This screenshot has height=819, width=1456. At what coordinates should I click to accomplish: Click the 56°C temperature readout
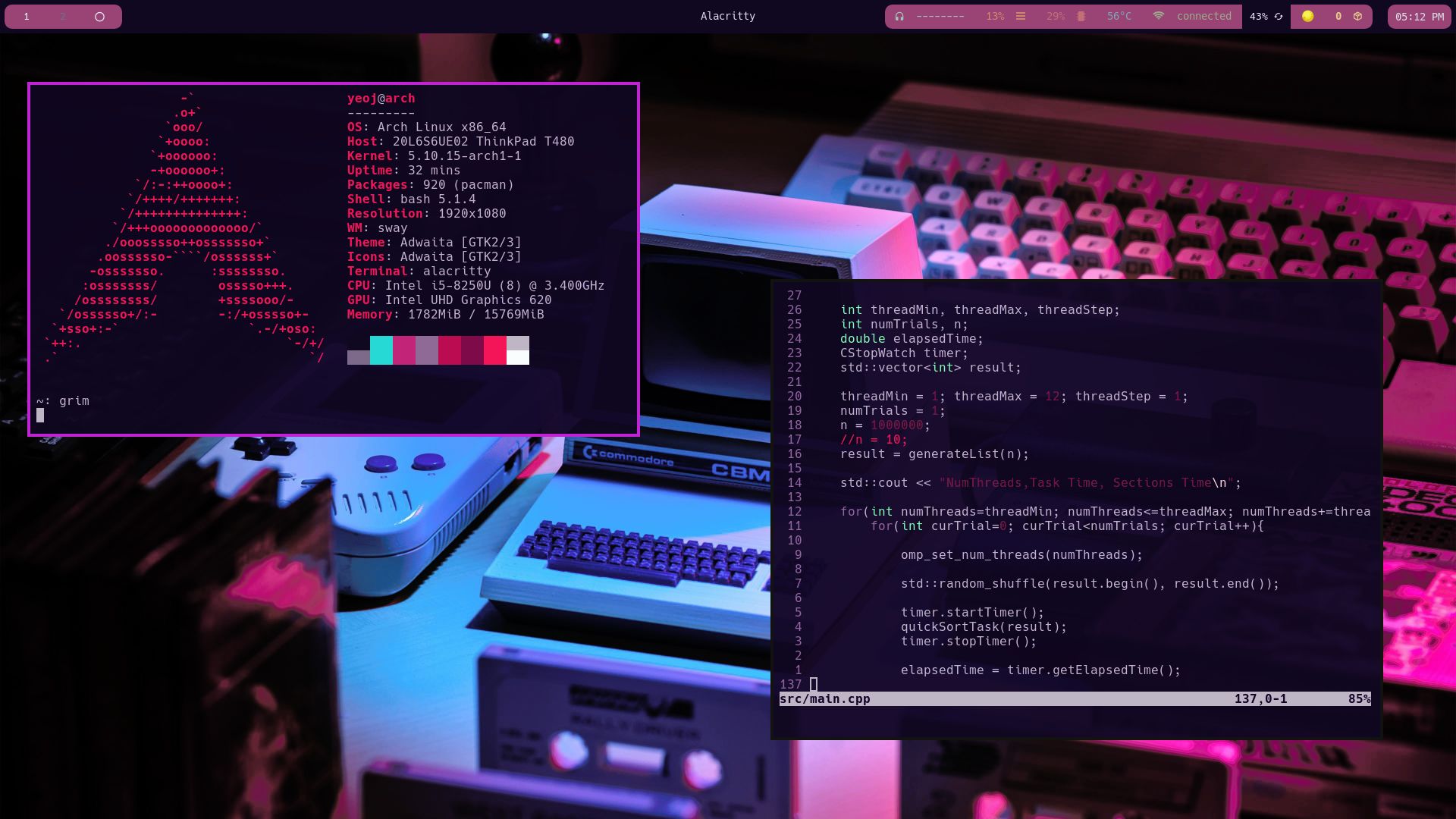(1116, 16)
